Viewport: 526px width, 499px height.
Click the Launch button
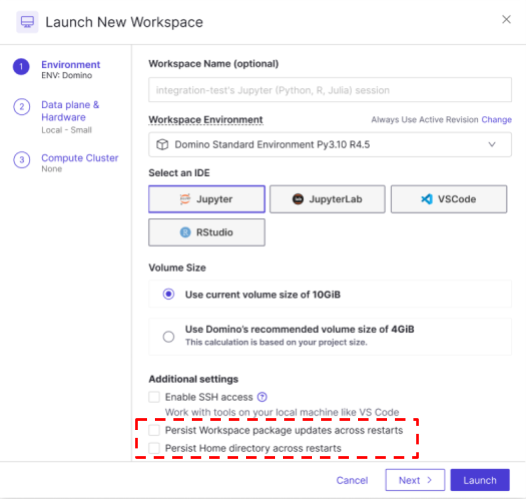click(480, 480)
